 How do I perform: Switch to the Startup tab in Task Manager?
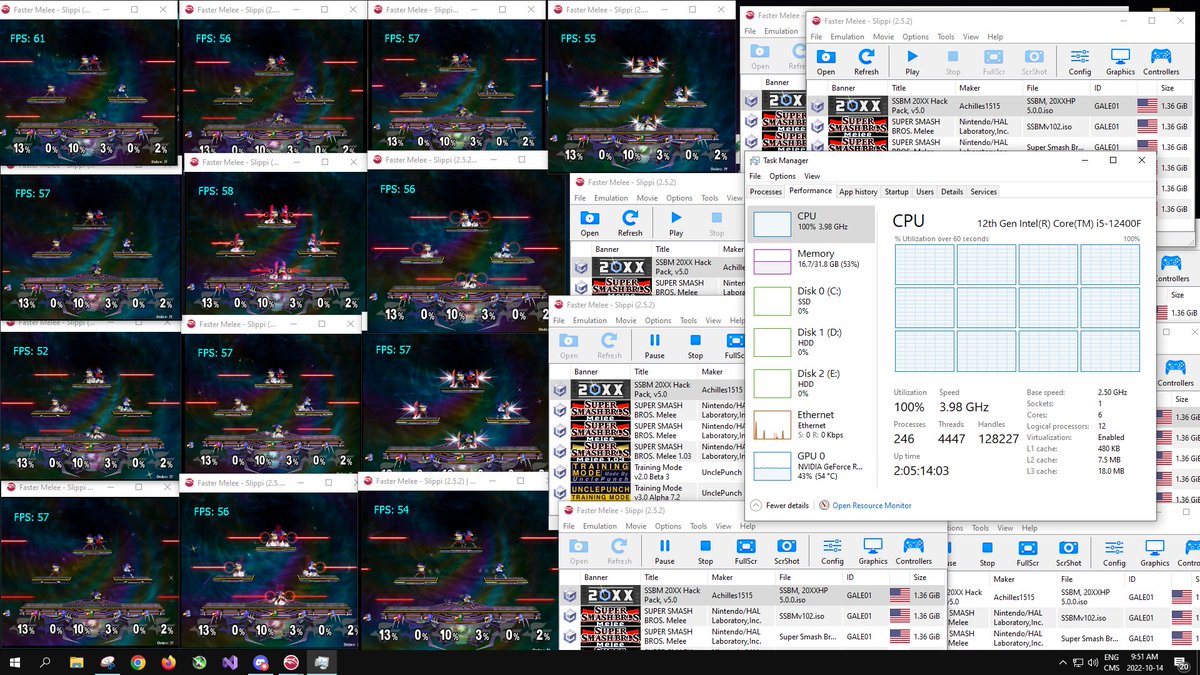coord(897,192)
